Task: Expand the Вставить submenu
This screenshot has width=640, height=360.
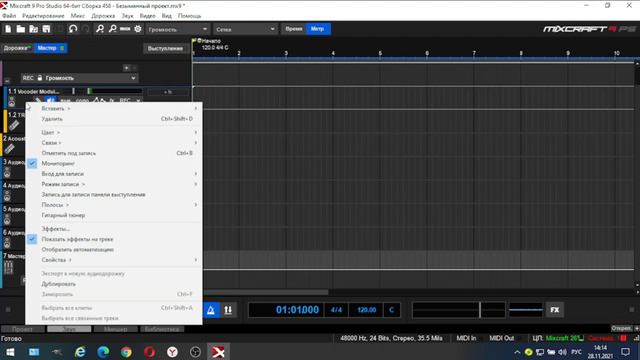Action: pyautogui.click(x=114, y=109)
